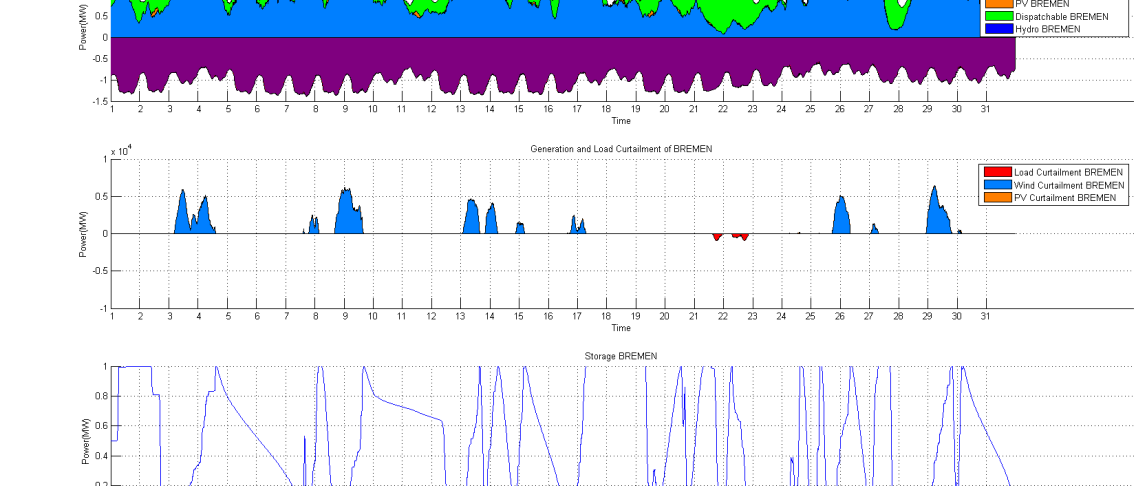Select the Dispatchable BREMEN legend label

1061,17
